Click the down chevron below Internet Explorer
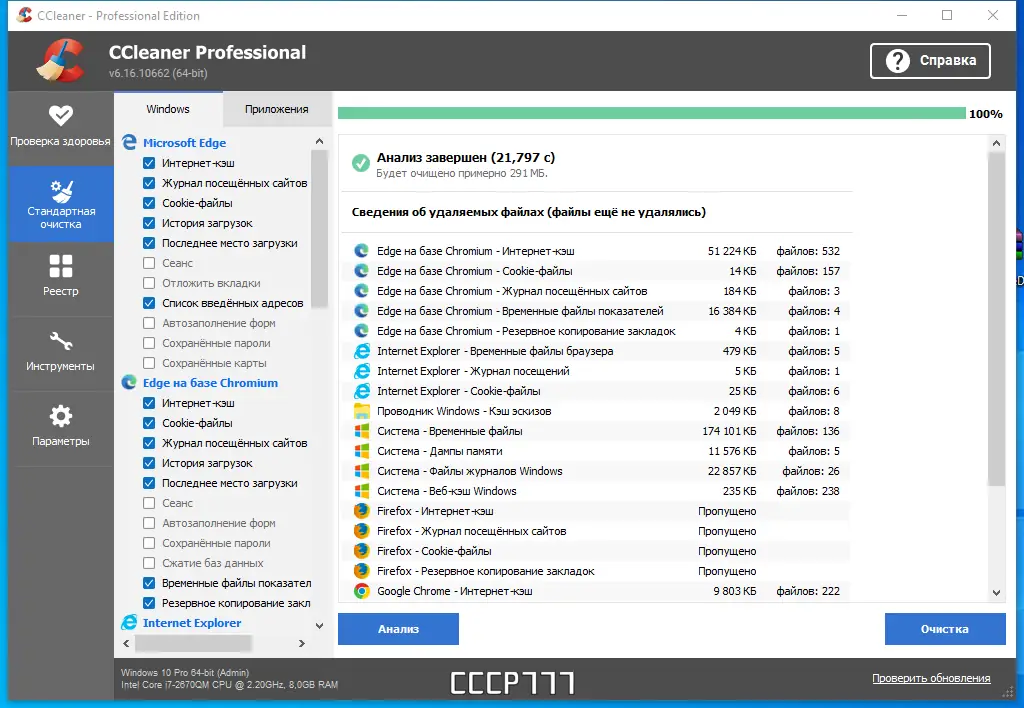Viewport: 1024px width, 708px height. click(319, 623)
